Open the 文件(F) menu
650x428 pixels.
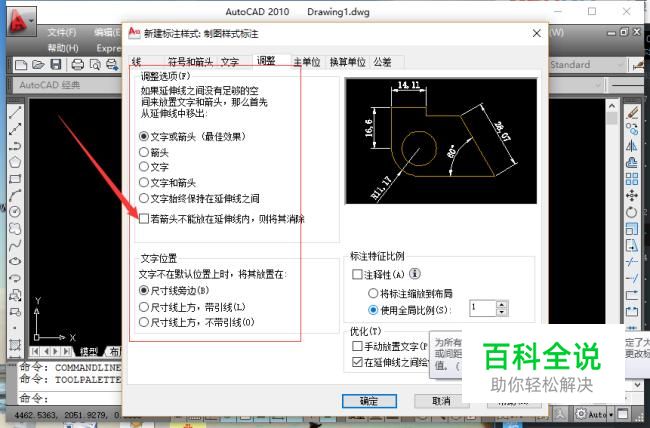62,32
